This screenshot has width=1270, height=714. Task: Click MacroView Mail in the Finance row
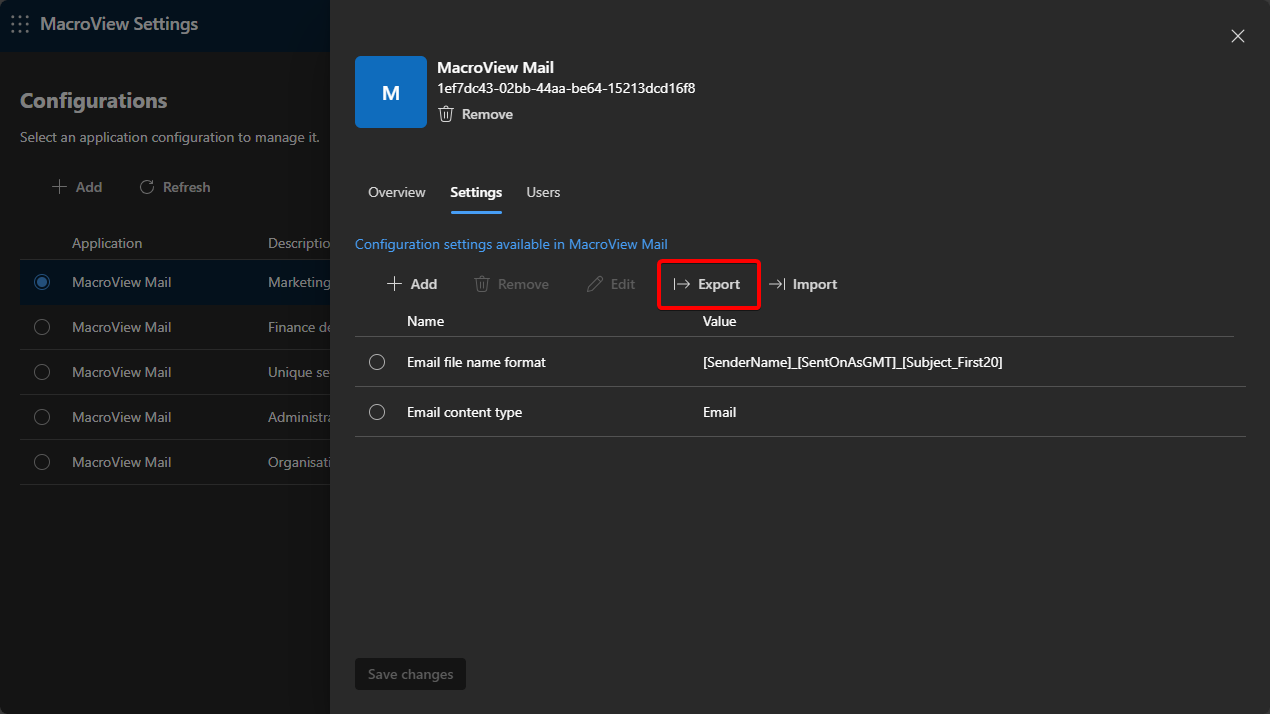[122, 327]
